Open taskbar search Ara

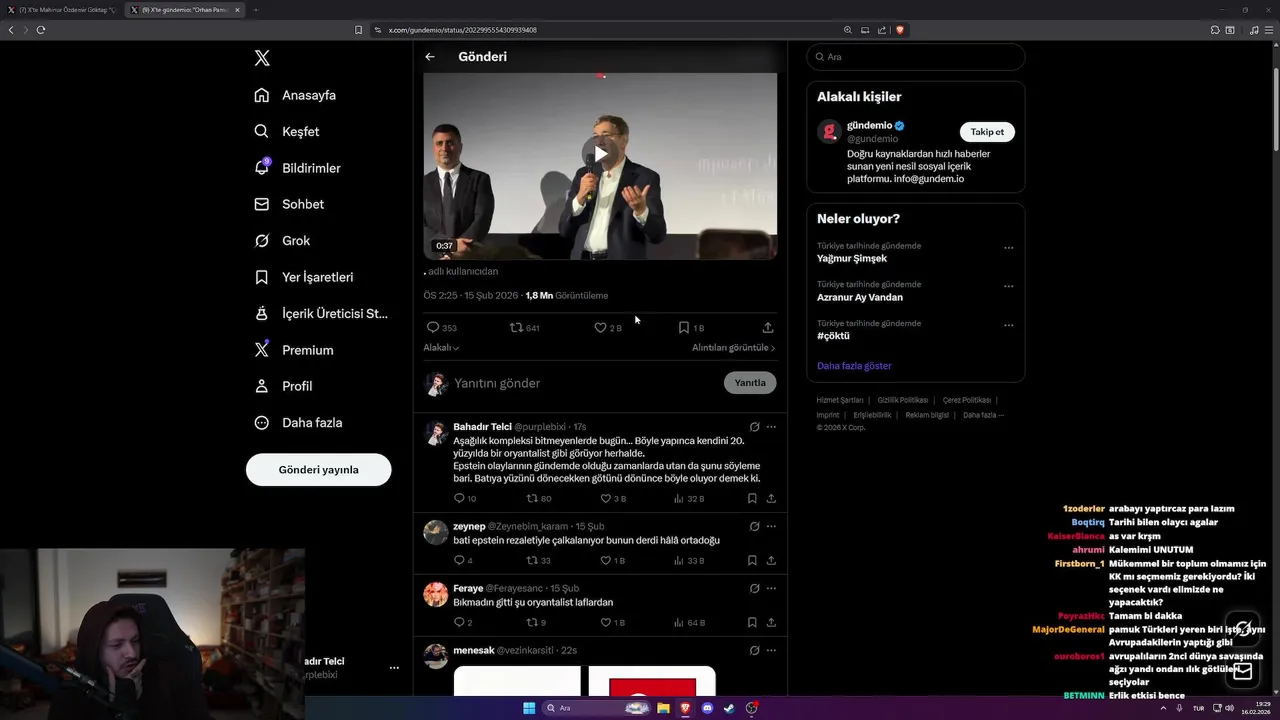tap(597, 708)
